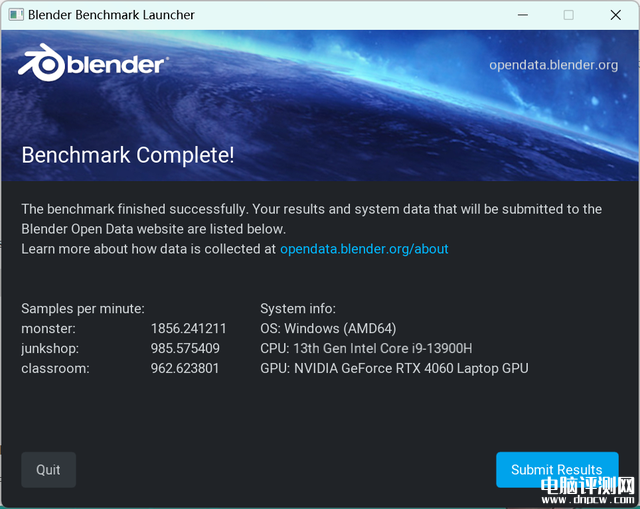This screenshot has height=509, width=640.
Task: Close the Blender Benchmark Launcher window
Action: (616, 15)
